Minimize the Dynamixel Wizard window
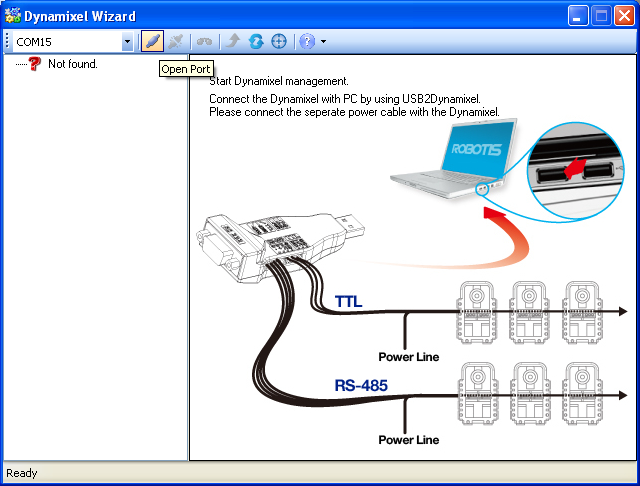Image resolution: width=640 pixels, height=486 pixels. (x=578, y=16)
